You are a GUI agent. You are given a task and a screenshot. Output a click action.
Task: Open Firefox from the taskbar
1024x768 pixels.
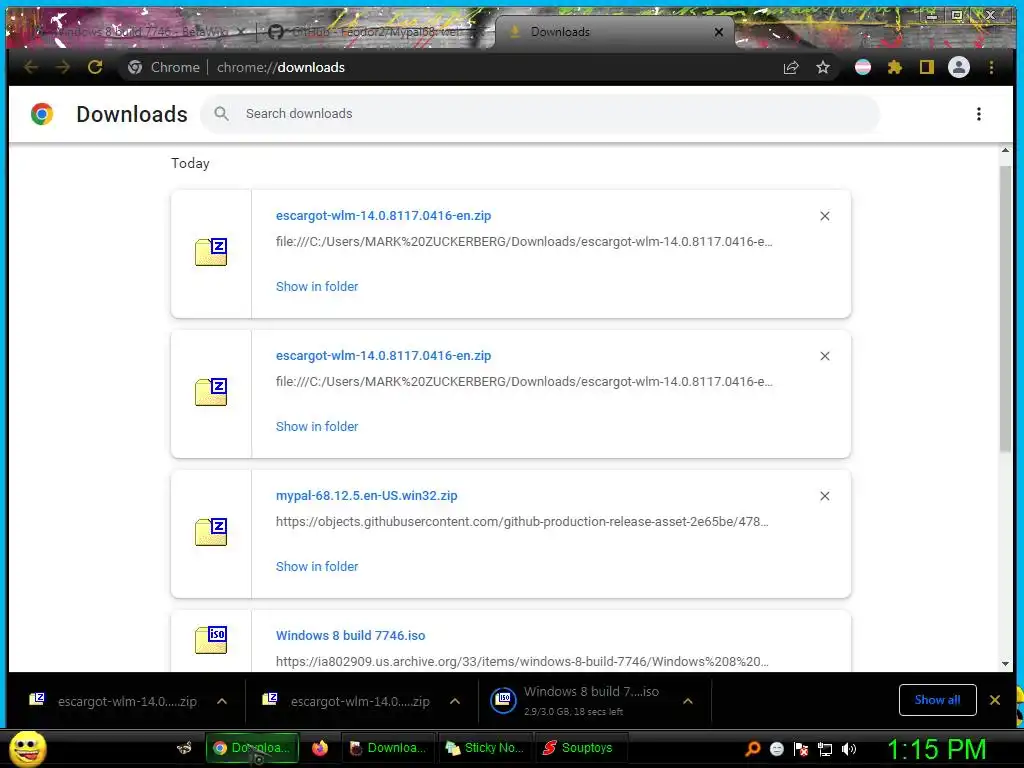point(319,748)
